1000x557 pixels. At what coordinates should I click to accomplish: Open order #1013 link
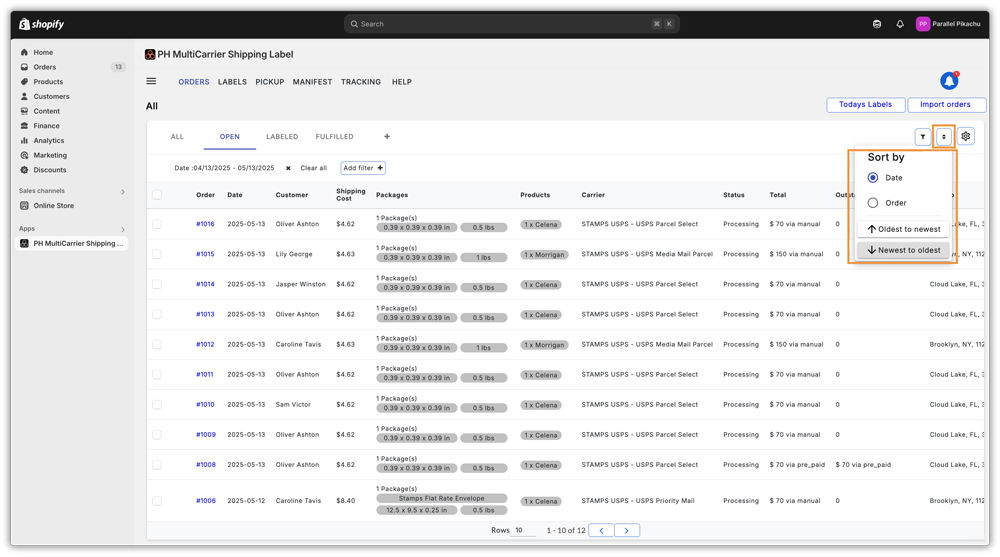(x=205, y=315)
